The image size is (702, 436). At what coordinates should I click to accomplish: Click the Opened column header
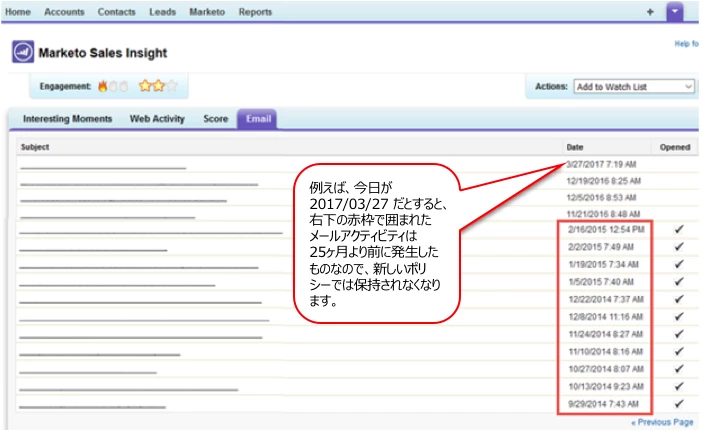click(x=675, y=147)
